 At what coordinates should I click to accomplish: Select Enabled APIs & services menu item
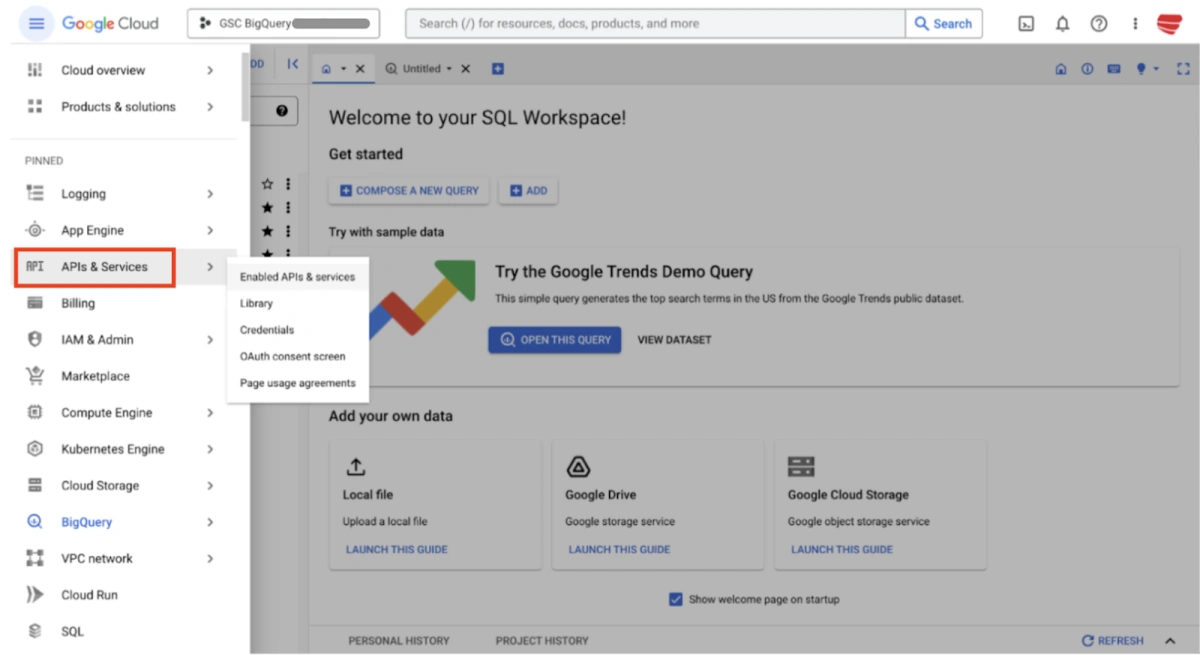coord(297,277)
